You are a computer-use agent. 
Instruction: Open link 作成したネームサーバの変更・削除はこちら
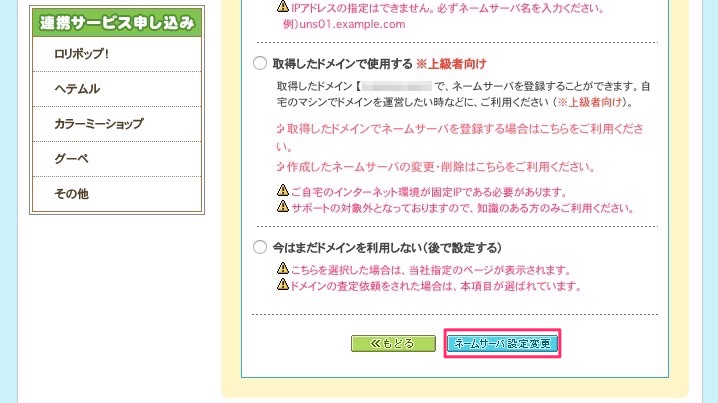pyautogui.click(x=435, y=167)
